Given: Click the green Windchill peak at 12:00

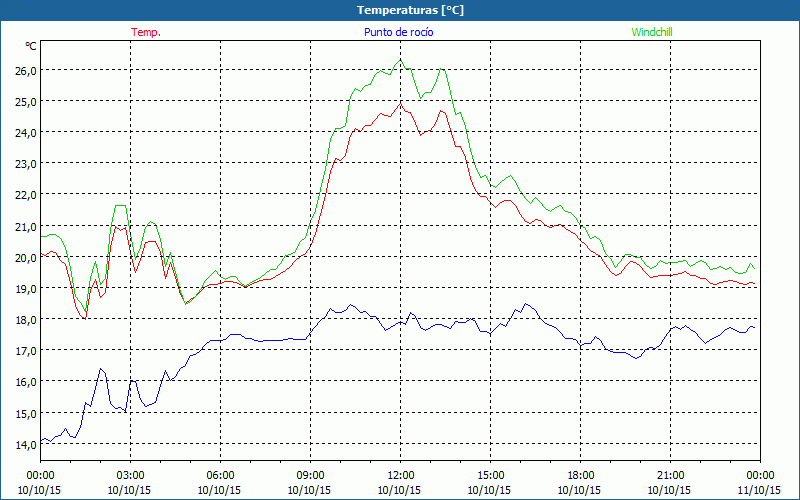Looking at the screenshot, I should point(401,60).
